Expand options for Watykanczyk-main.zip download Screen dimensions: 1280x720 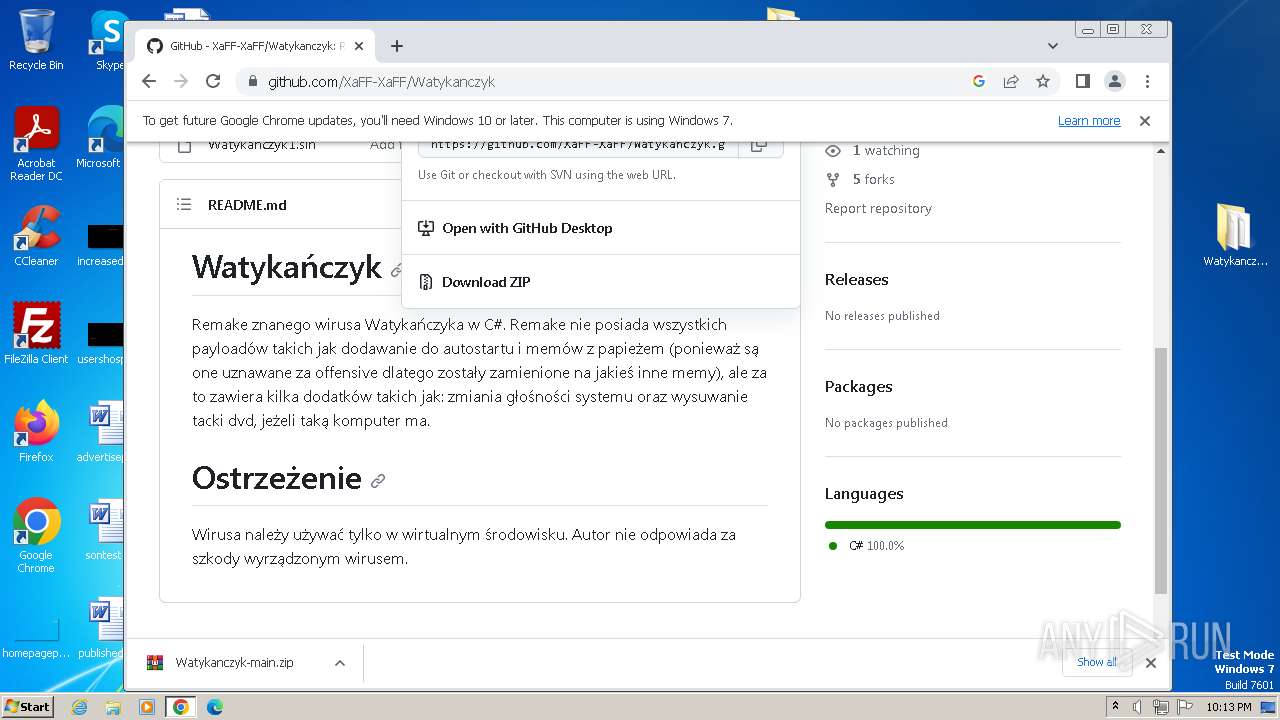click(x=340, y=662)
